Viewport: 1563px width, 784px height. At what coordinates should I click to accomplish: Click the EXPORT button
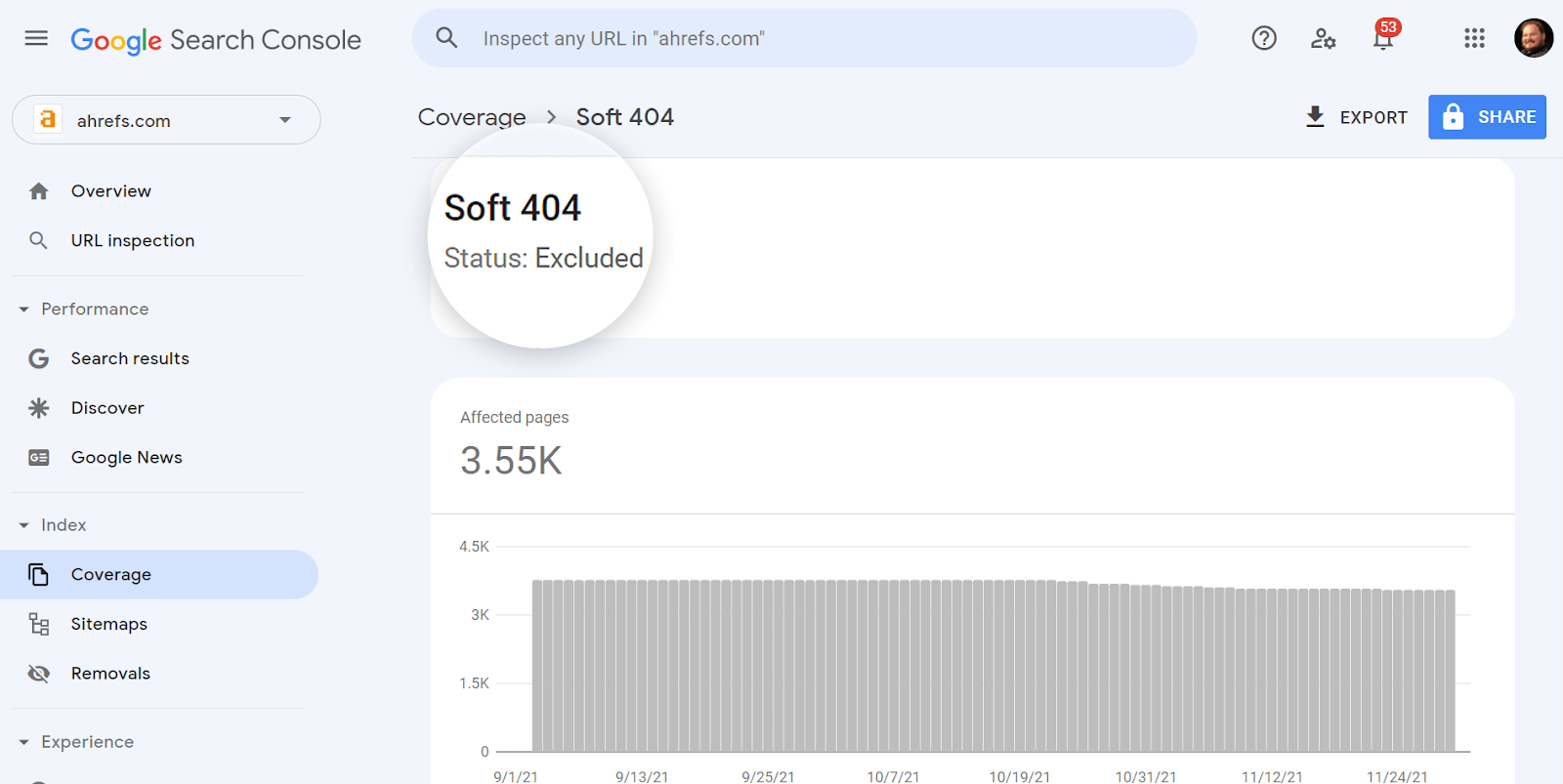(x=1357, y=117)
